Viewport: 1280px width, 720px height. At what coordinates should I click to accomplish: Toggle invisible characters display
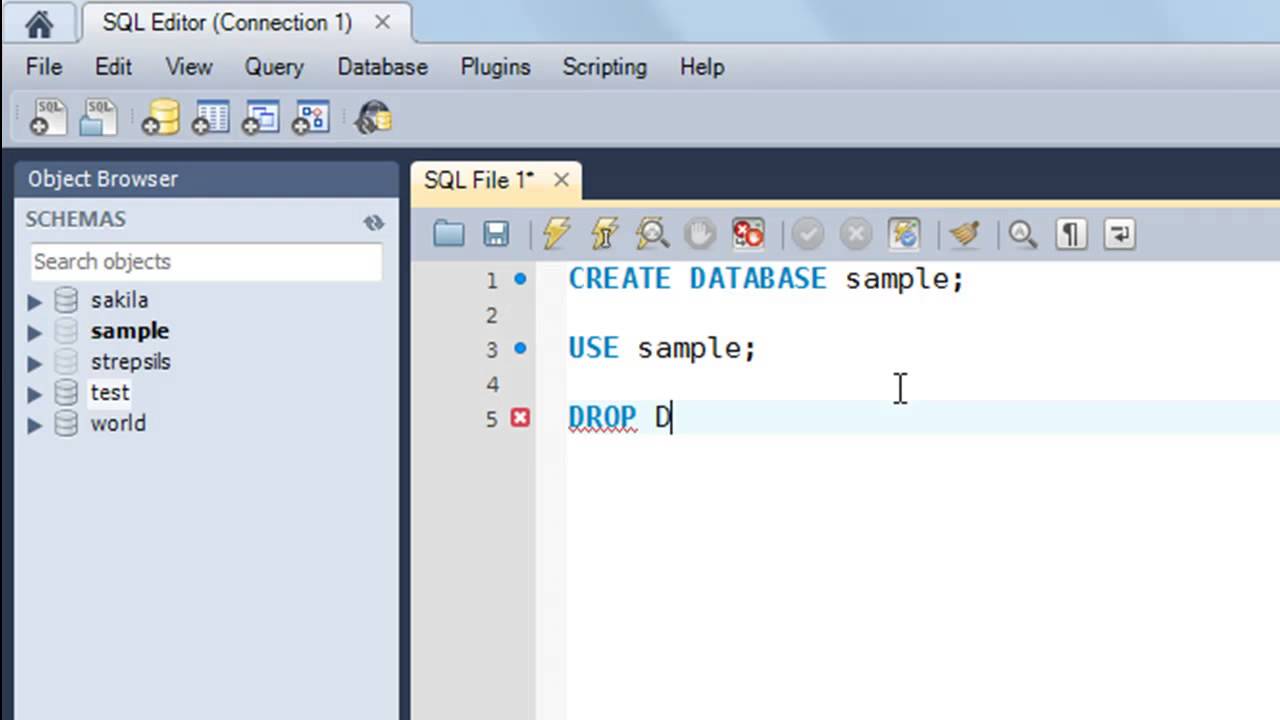pyautogui.click(x=1071, y=234)
